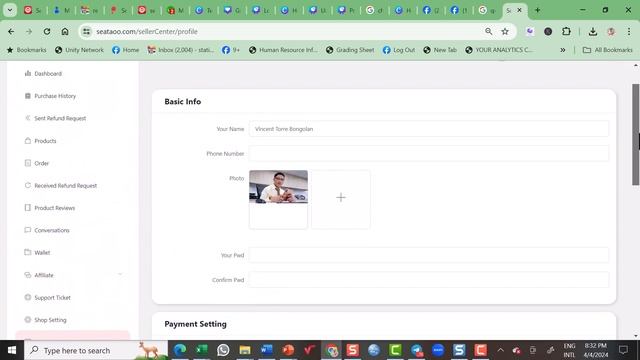
Task: Click the Confirm Pwd input field
Action: coord(429,280)
